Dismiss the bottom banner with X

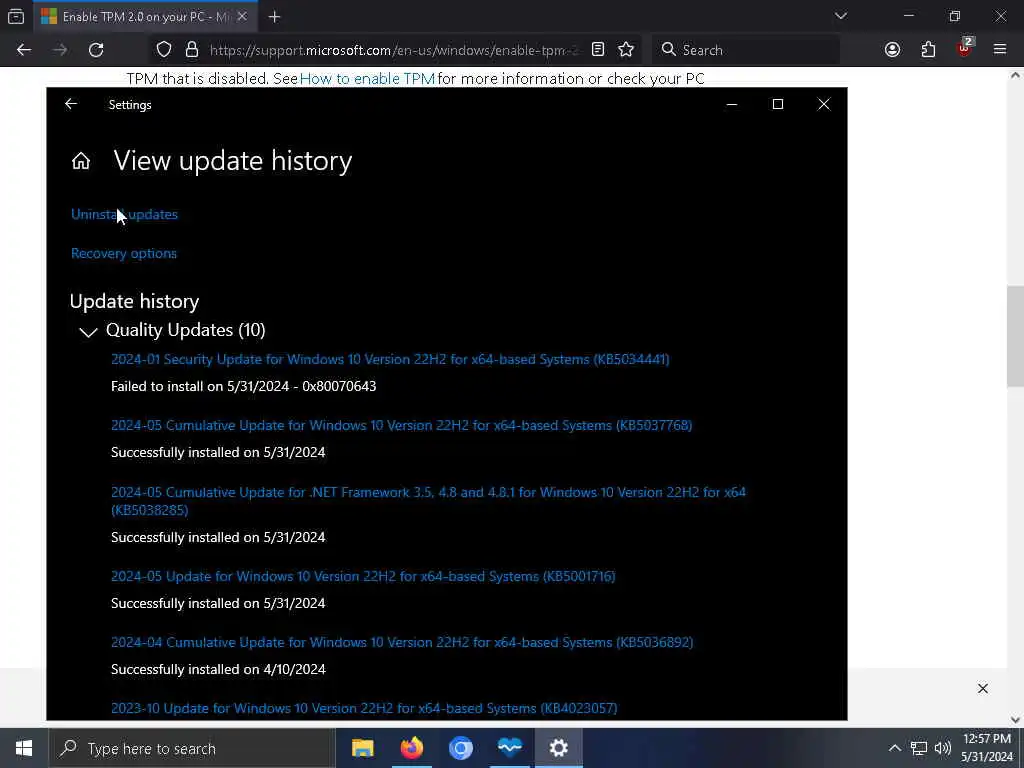[982, 688]
